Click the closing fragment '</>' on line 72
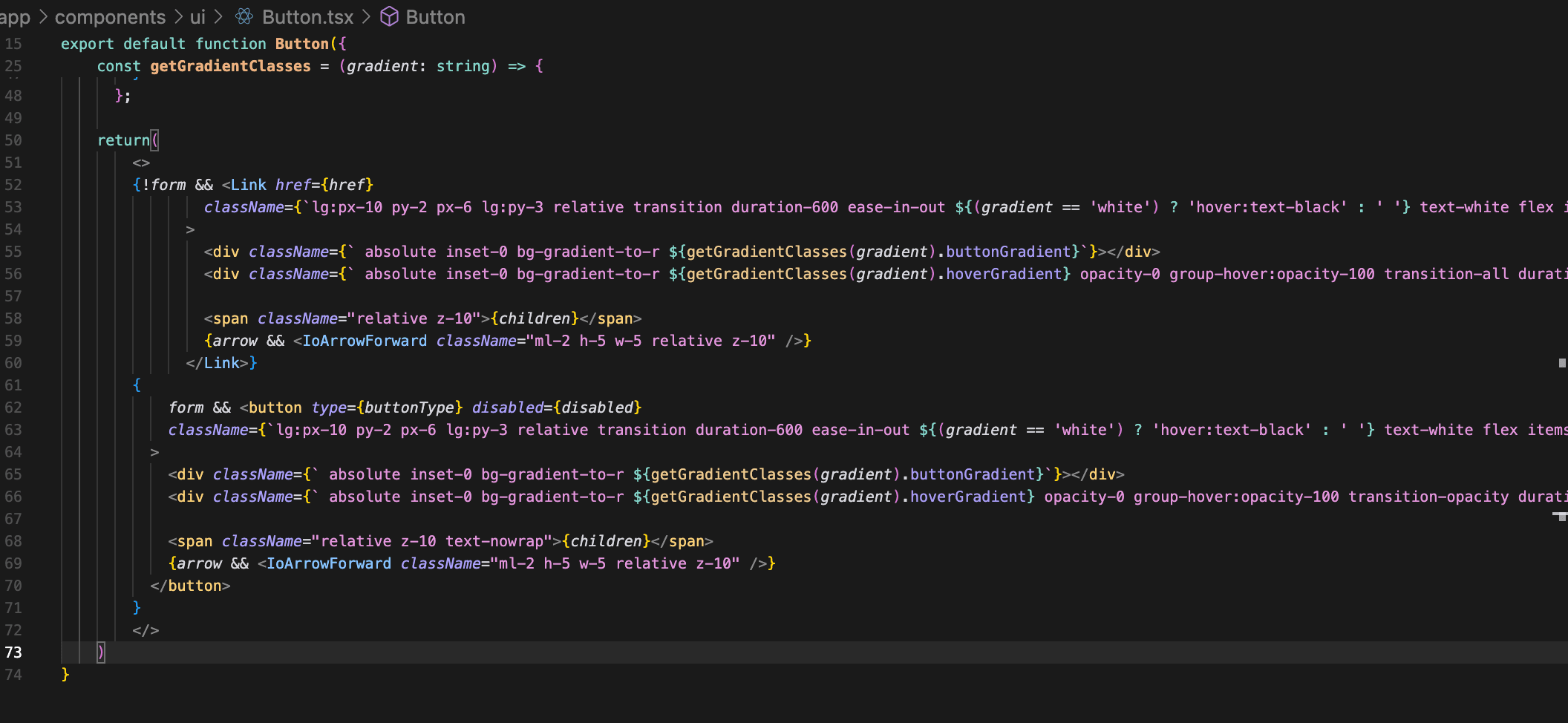Screen dimensions: 1568x723 [x=146, y=630]
